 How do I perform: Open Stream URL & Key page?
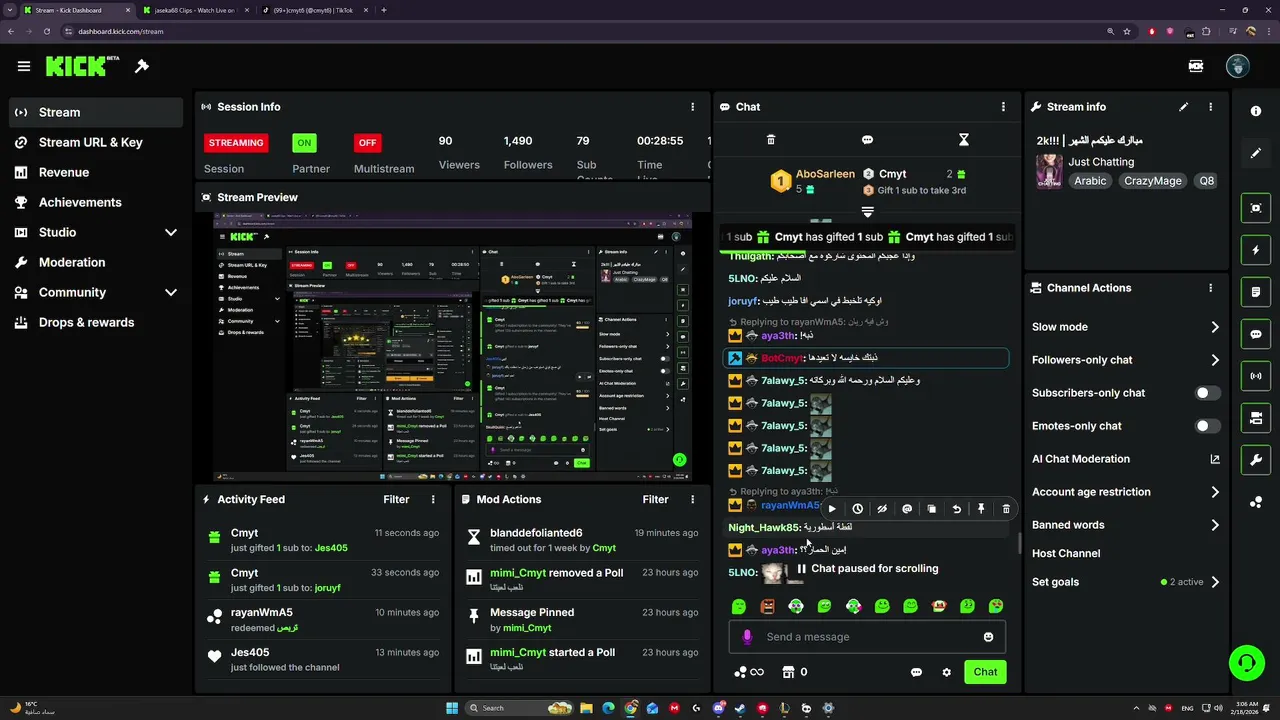point(96,142)
